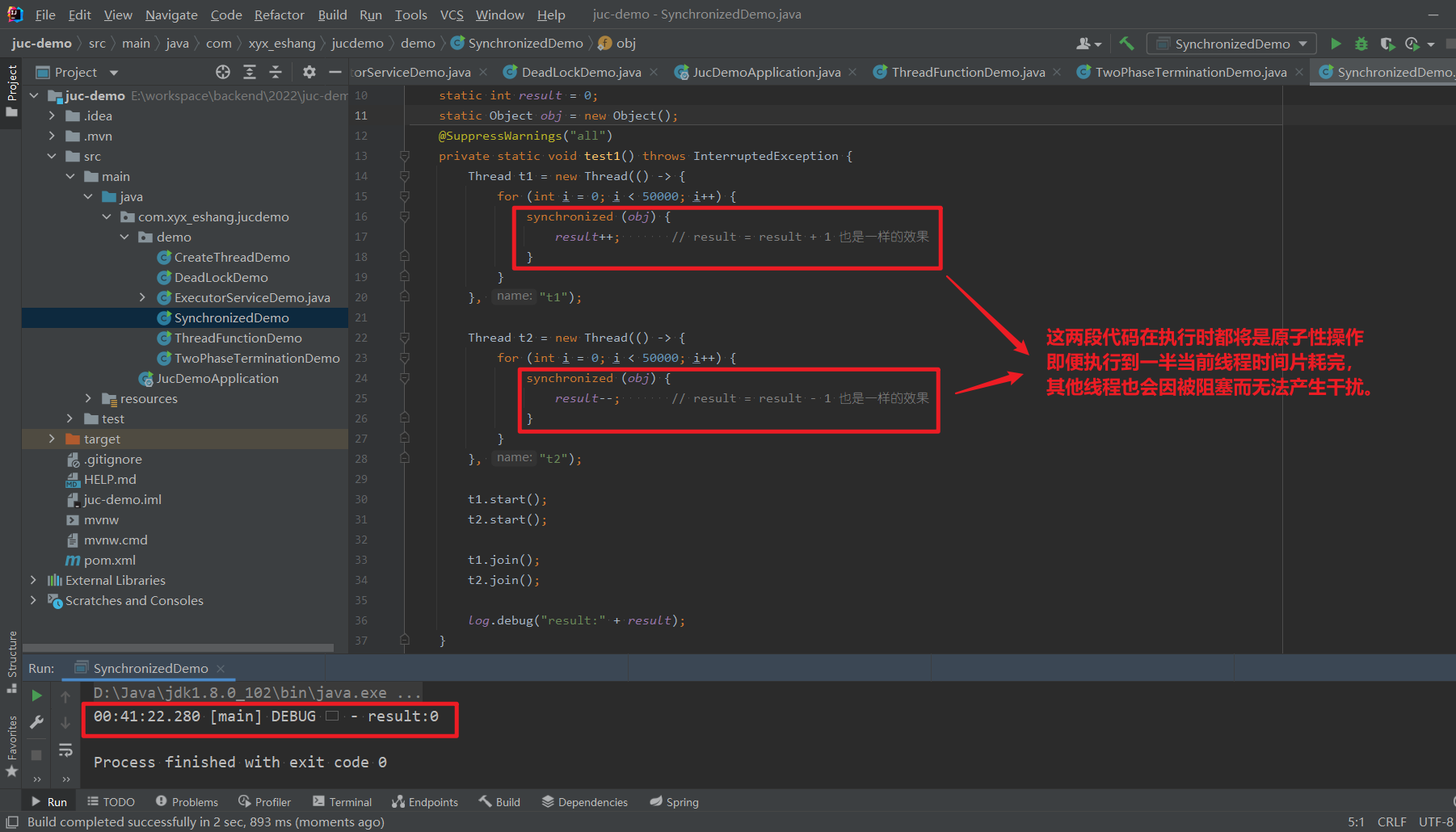This screenshot has height=832, width=1456.
Task: Select TwoPhaseTerminationDemo in project tree
Action: click(x=257, y=358)
